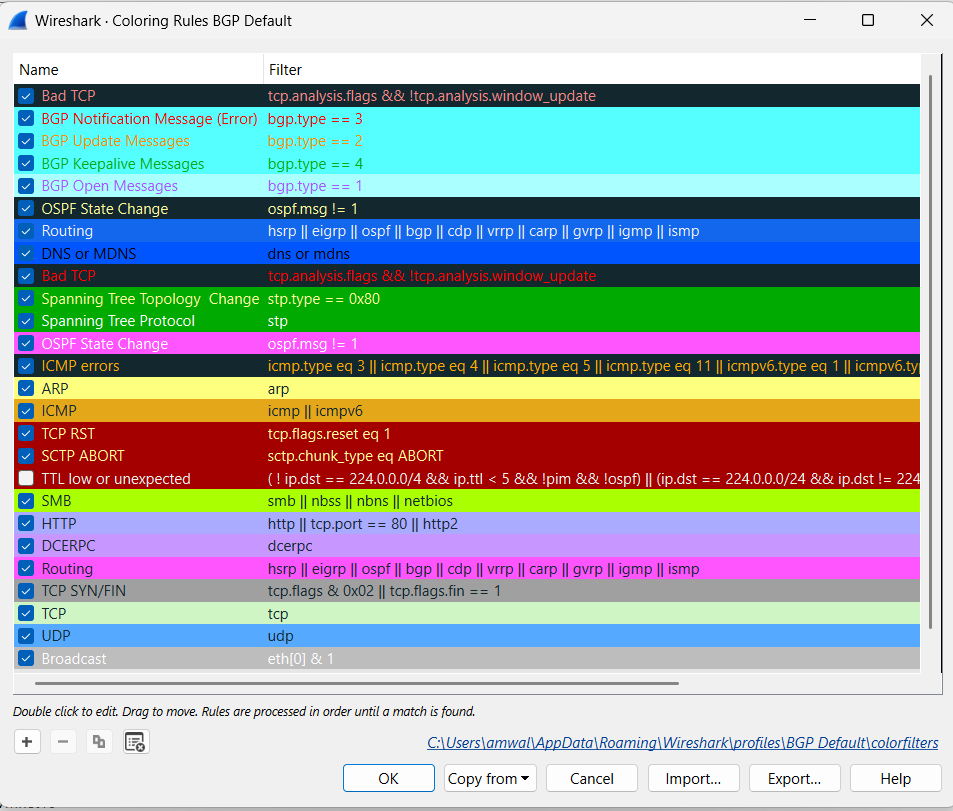Uncheck the Broadcast rule checkbox

click(x=26, y=658)
